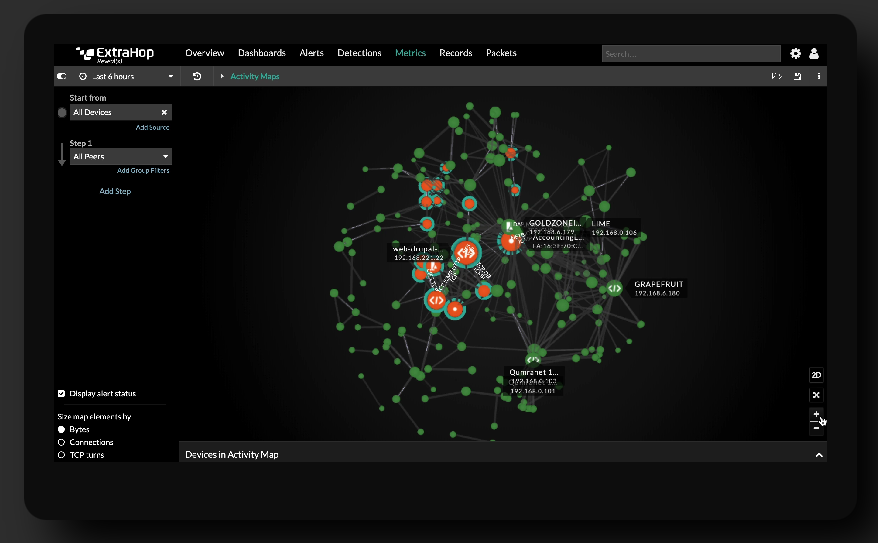Size map elements by Connections

[62, 442]
